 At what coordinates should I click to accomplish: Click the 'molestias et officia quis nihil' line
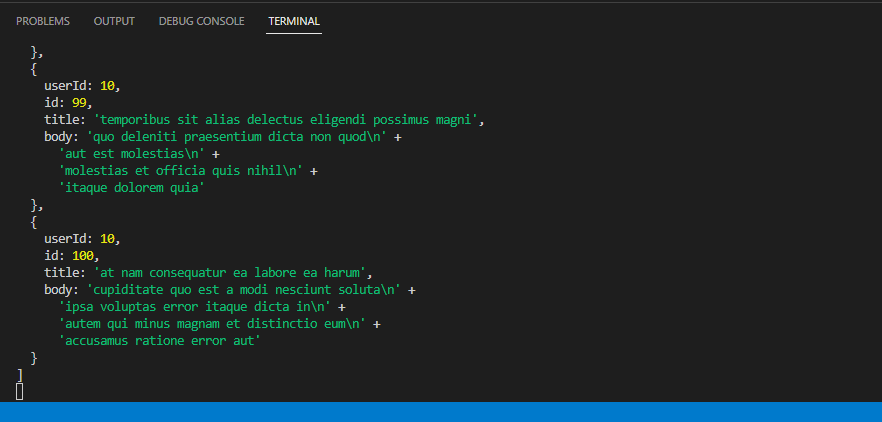click(x=181, y=171)
